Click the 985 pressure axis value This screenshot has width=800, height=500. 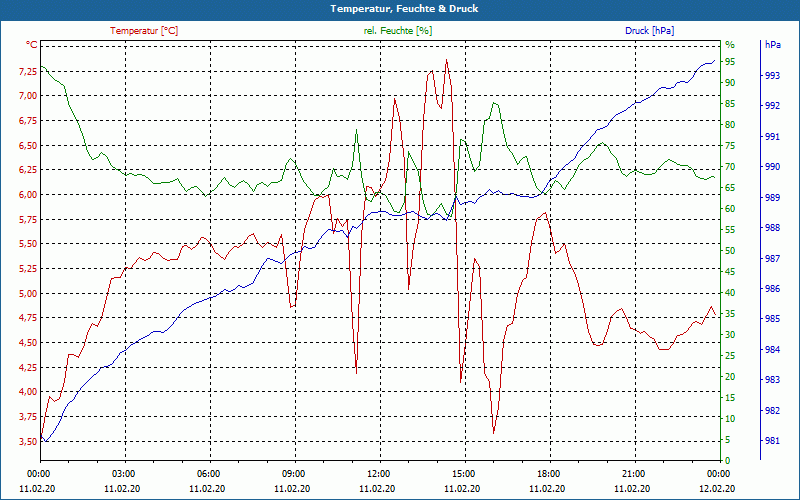[x=772, y=319]
